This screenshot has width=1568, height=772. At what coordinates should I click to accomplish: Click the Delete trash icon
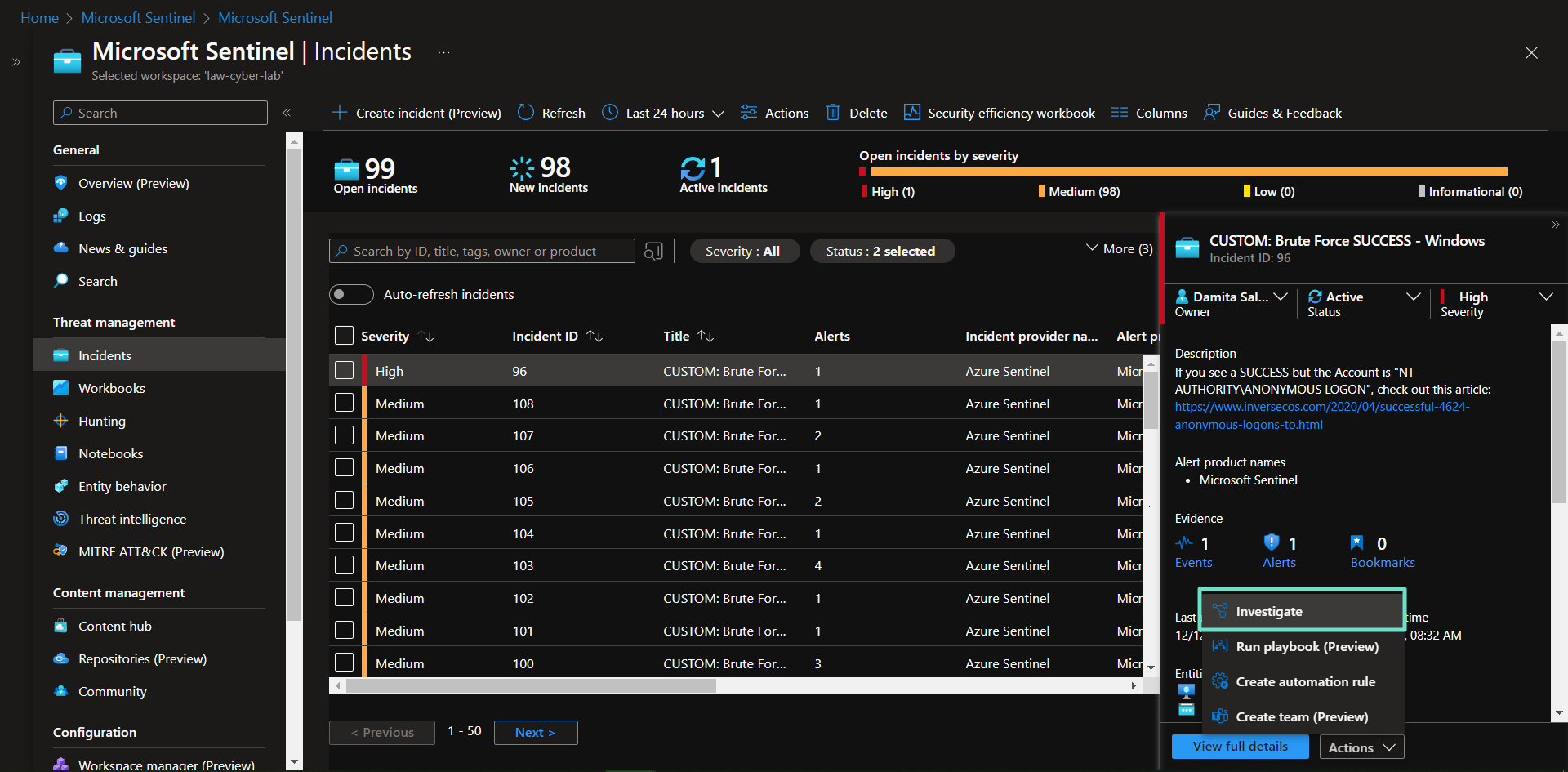pyautogui.click(x=833, y=113)
